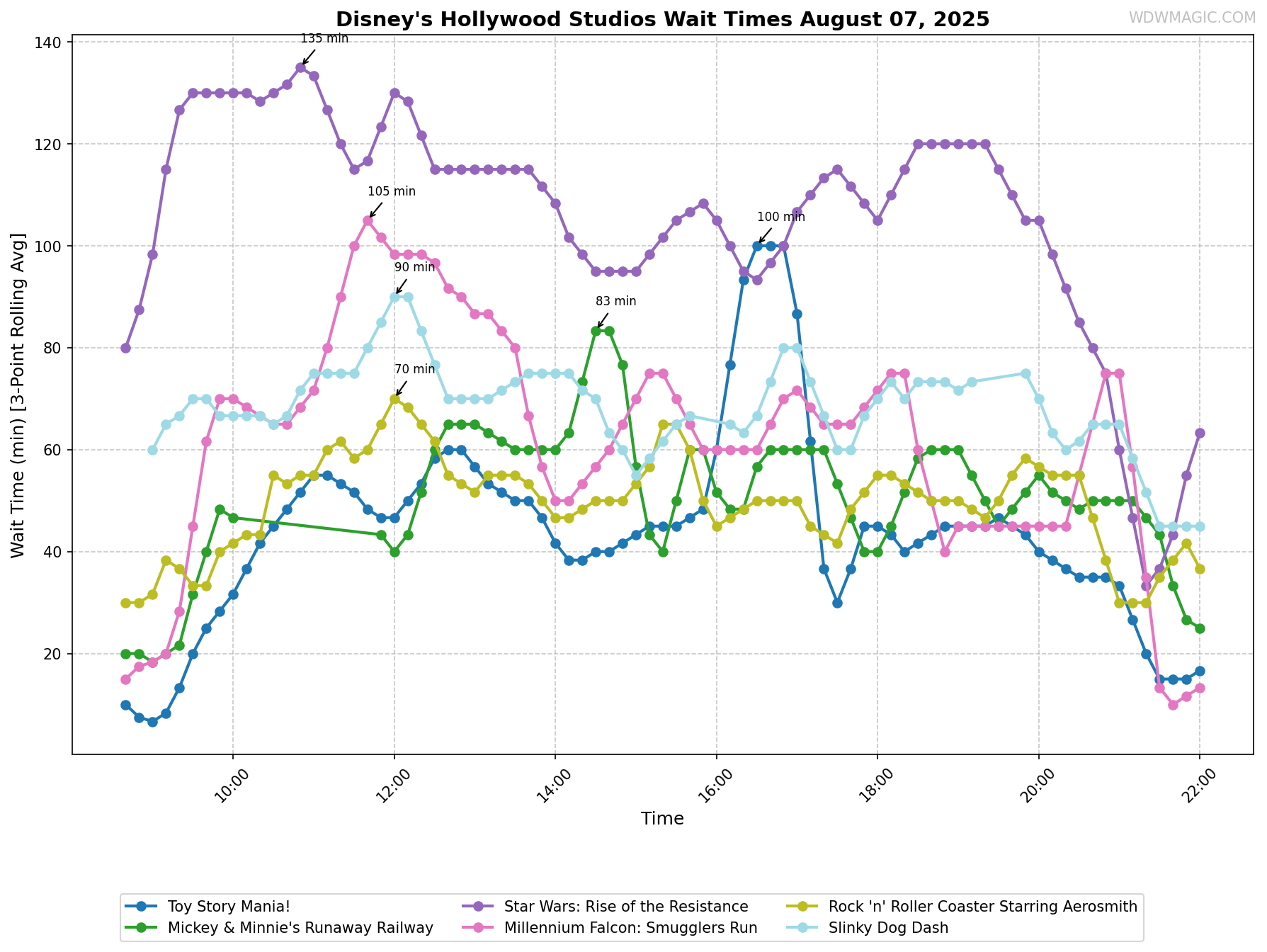Select Rock 'n' Roller Coaster legend entry
The image size is (1267, 952).
[961, 907]
